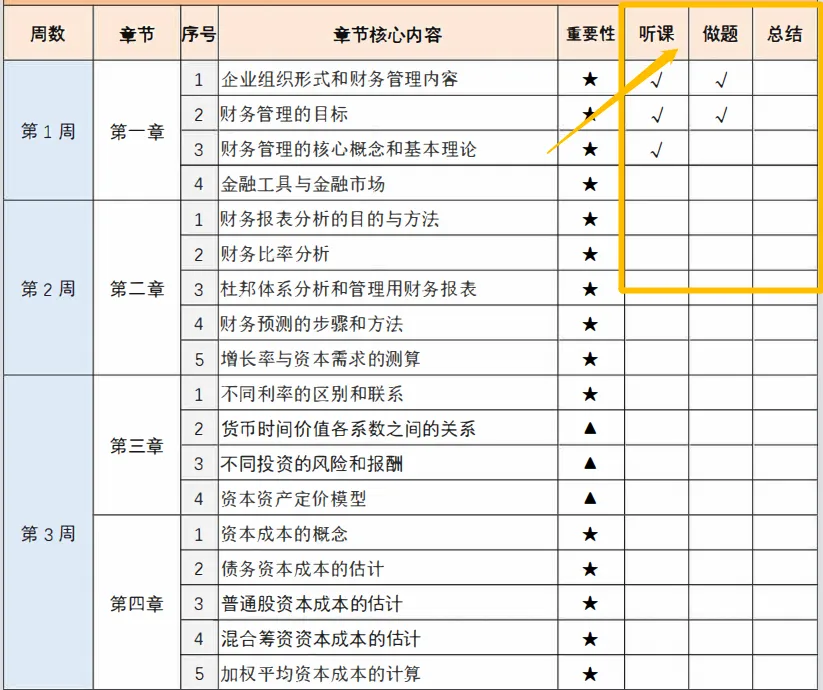Select the 第三章 cell

(x=136, y=445)
